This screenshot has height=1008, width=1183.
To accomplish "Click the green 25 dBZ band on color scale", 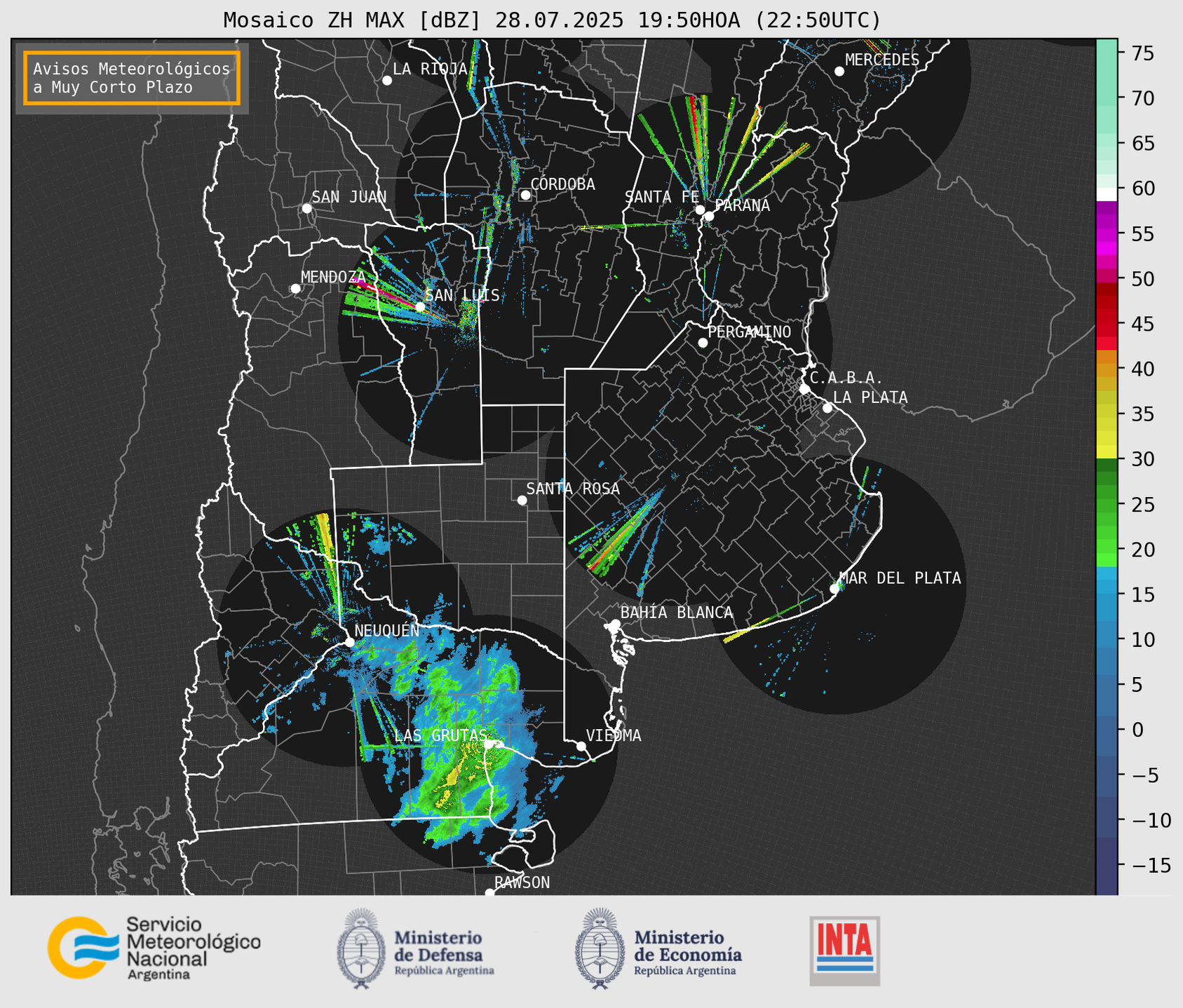I will point(1107,505).
